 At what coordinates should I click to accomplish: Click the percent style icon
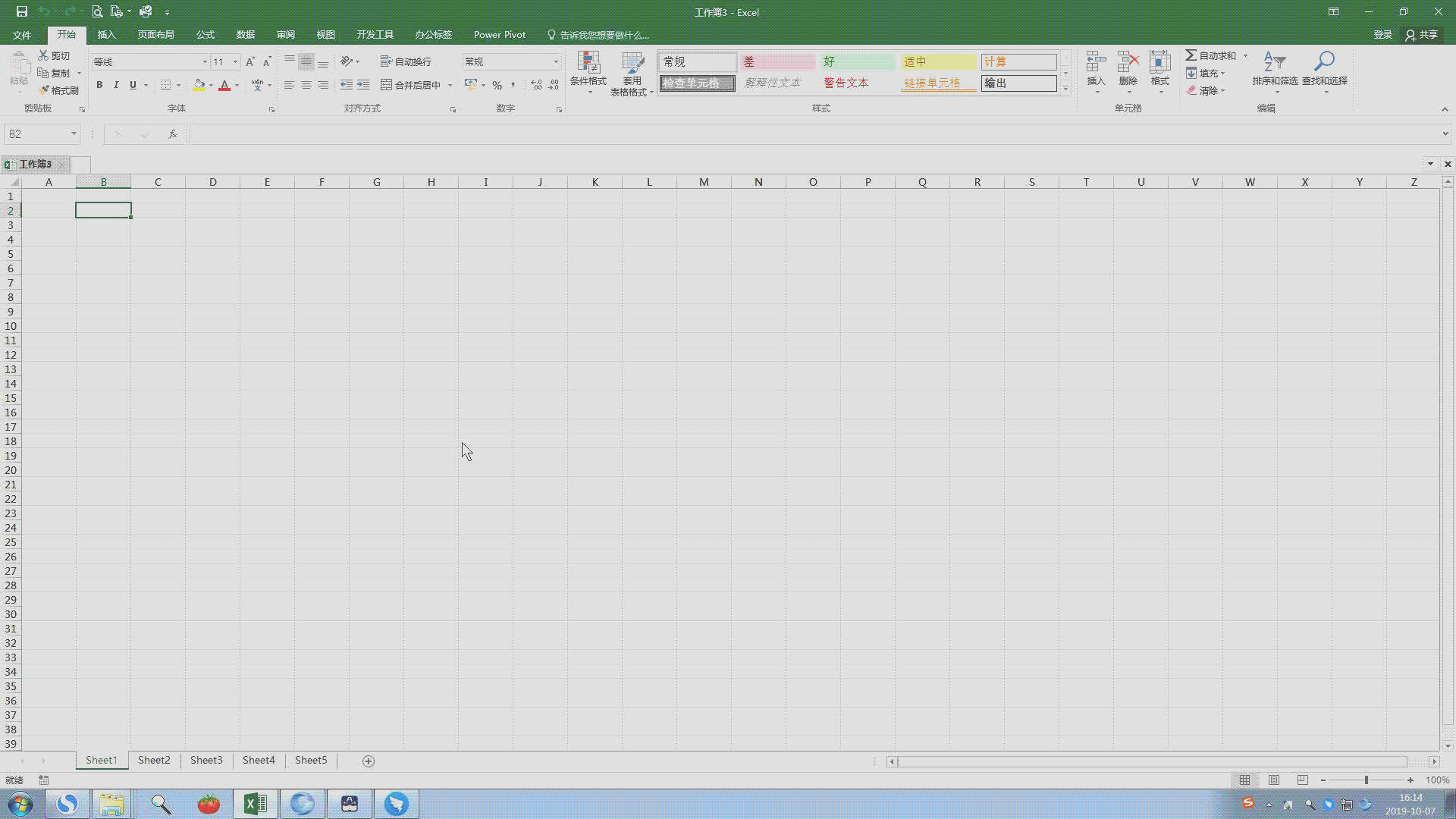click(x=497, y=85)
